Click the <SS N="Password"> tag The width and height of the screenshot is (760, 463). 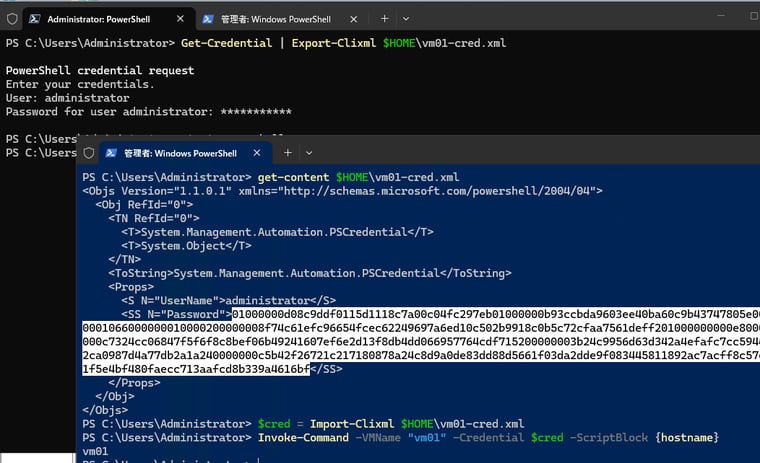pos(176,314)
